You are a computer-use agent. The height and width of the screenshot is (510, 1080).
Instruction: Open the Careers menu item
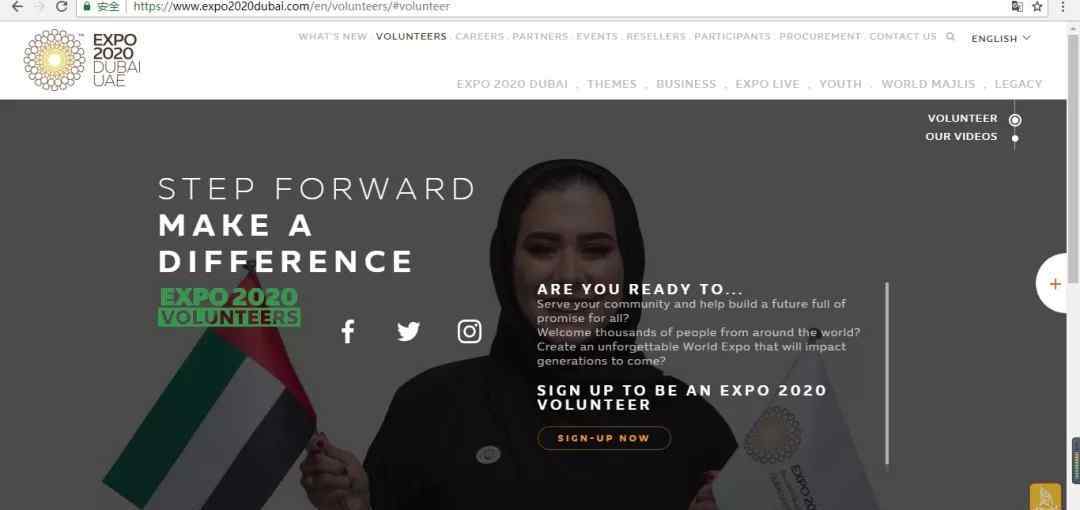479,37
